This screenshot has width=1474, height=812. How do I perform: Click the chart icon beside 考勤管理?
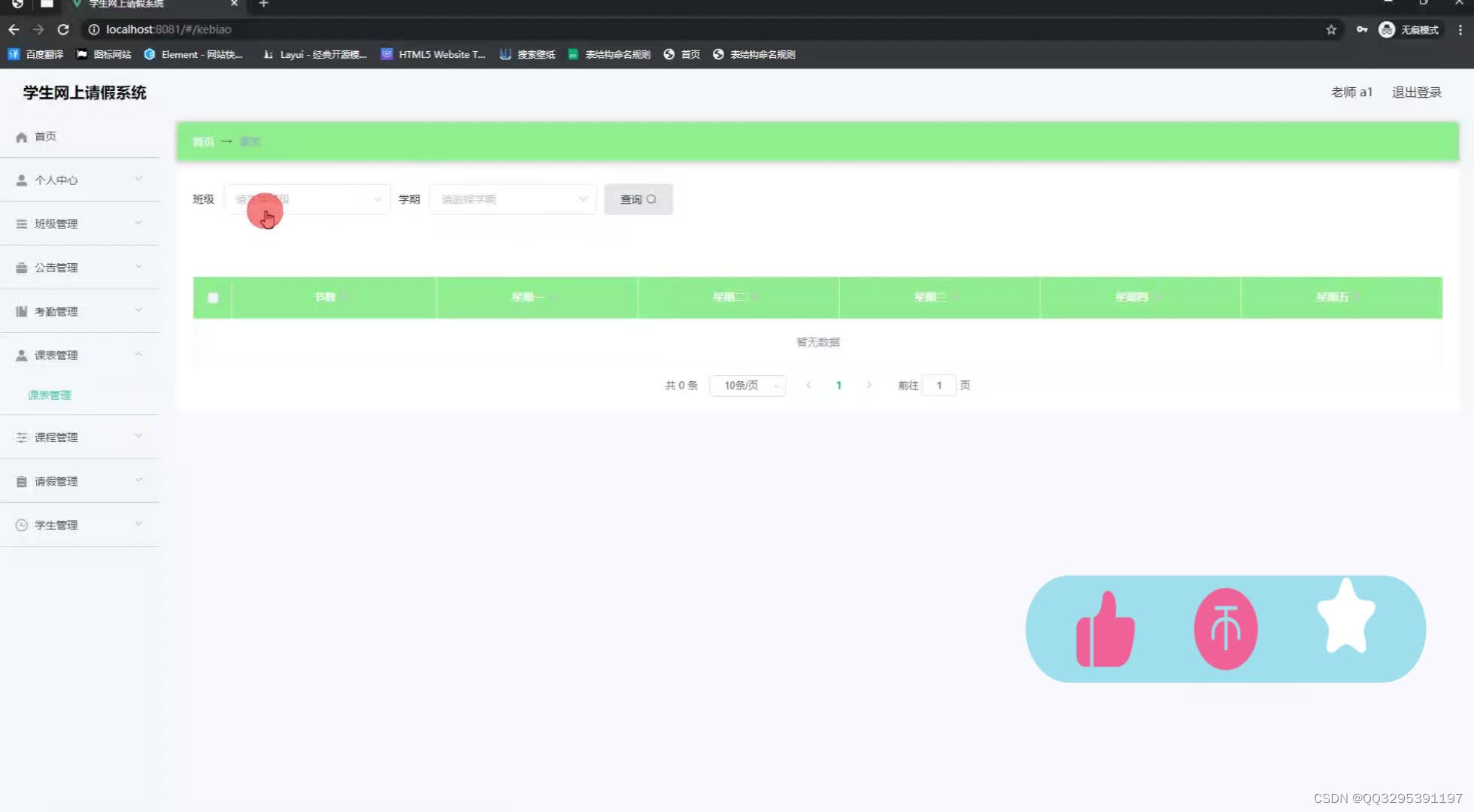click(21, 311)
